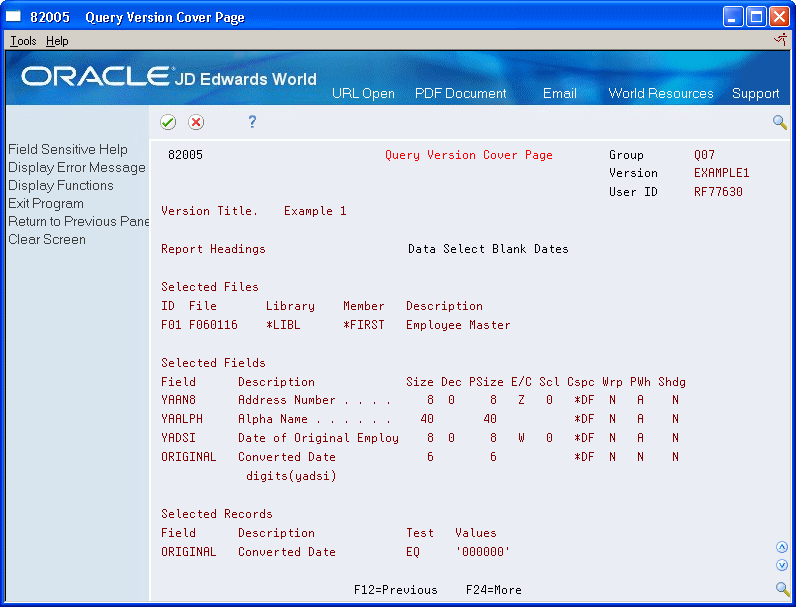The height and width of the screenshot is (607, 796).
Task: Choose Return to Previous Panel
Action: coord(78,221)
